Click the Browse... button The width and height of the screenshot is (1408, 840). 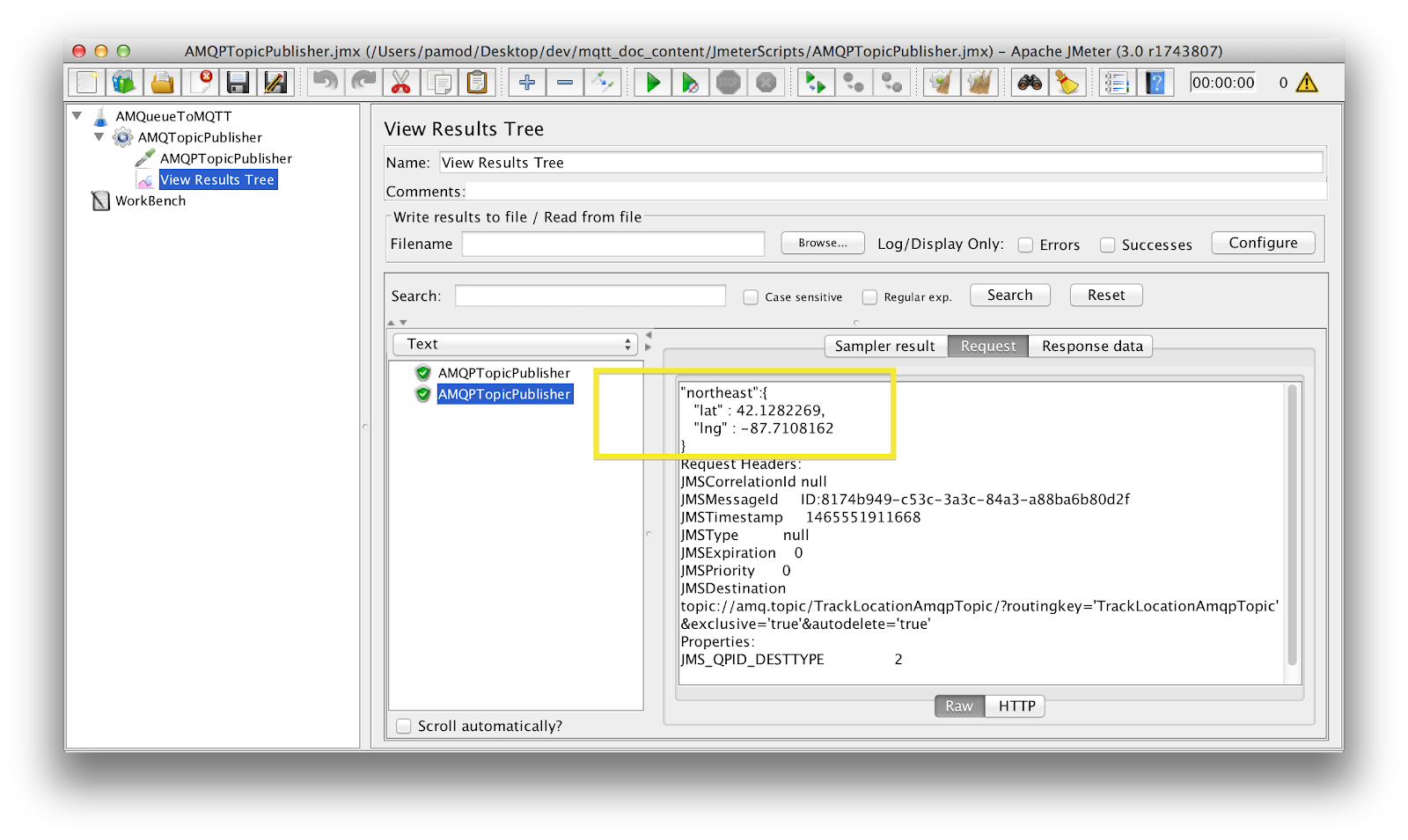point(823,243)
